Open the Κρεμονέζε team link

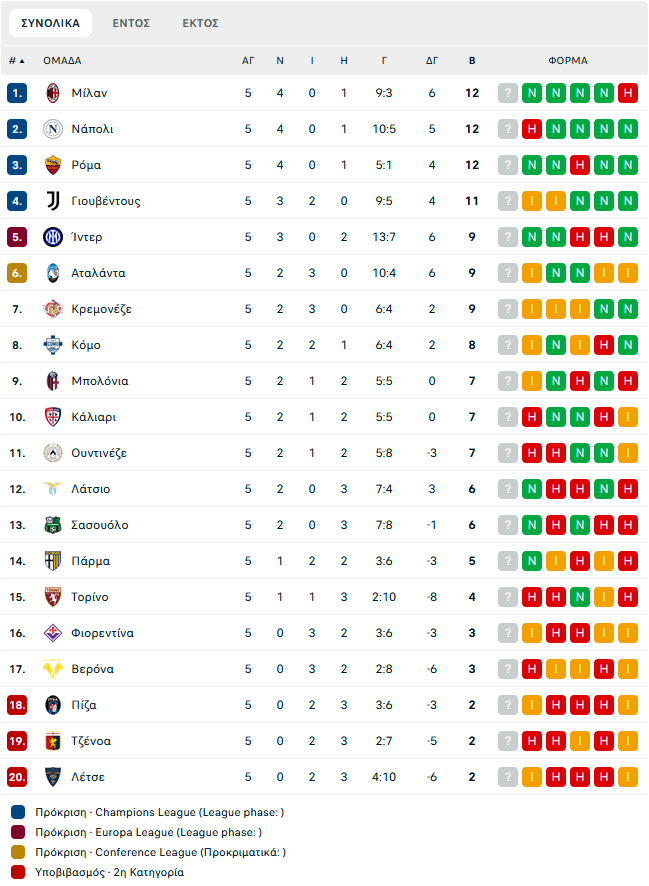pyautogui.click(x=101, y=309)
